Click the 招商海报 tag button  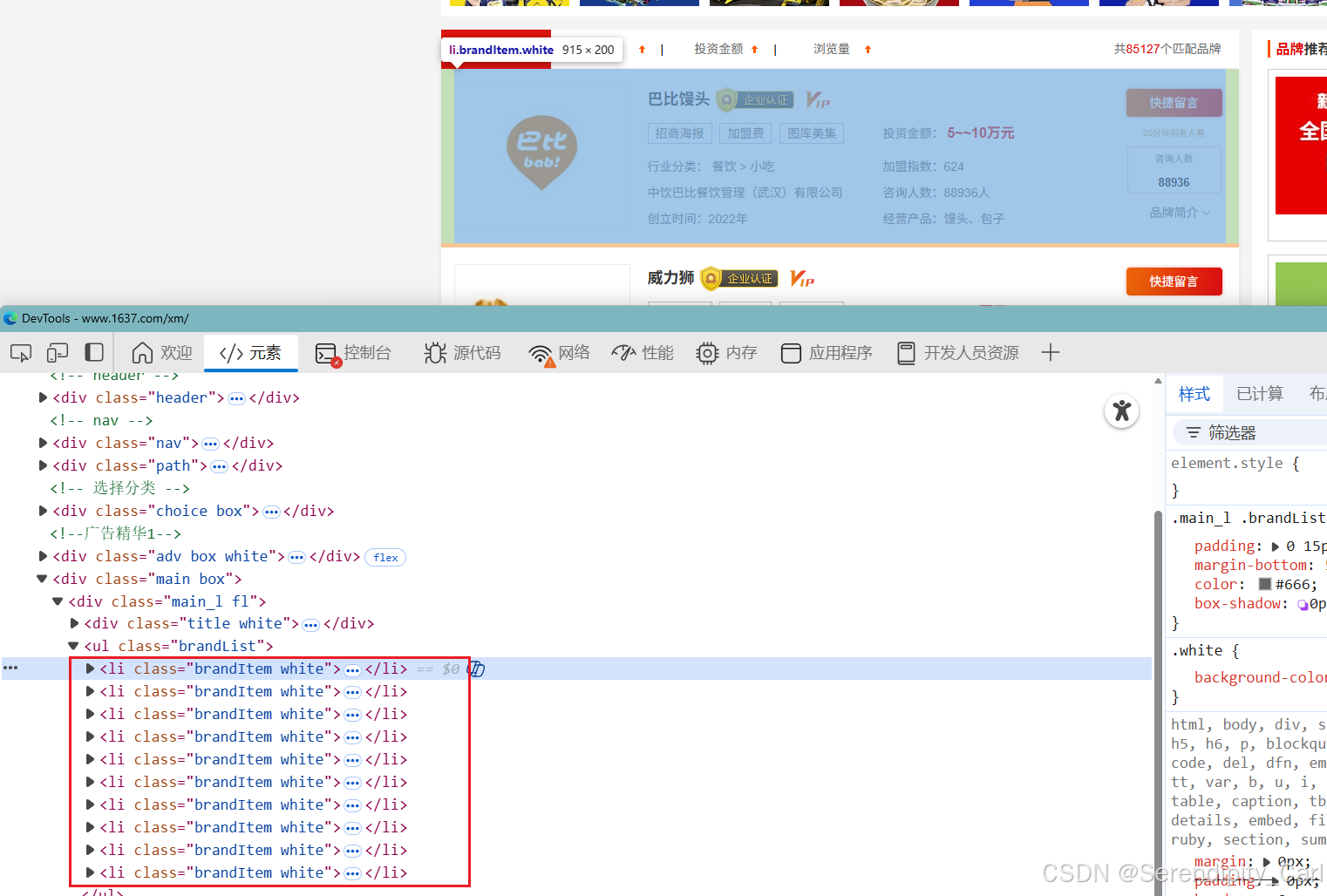click(x=680, y=133)
